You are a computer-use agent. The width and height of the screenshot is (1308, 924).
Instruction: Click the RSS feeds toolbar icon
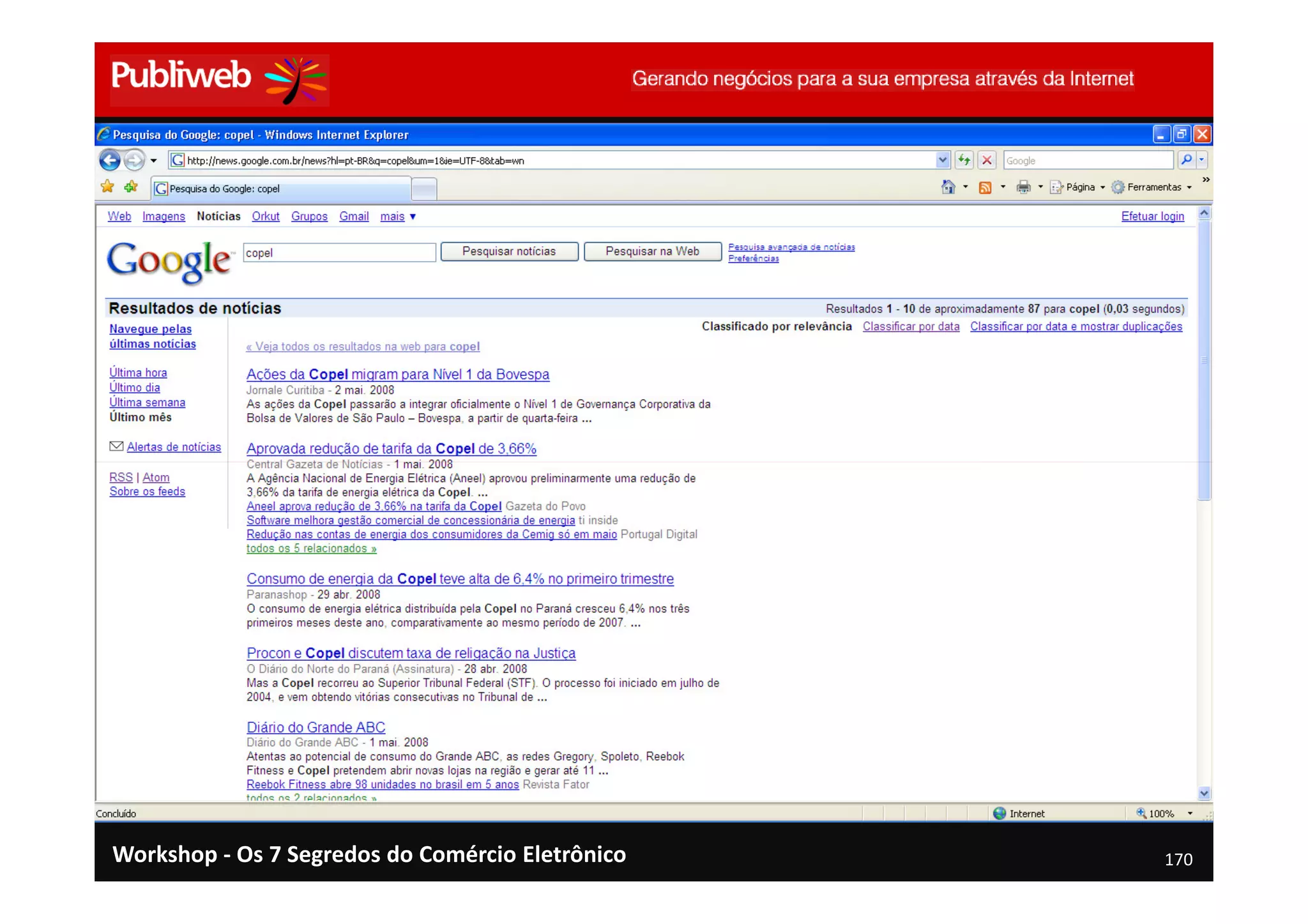pyautogui.click(x=985, y=187)
